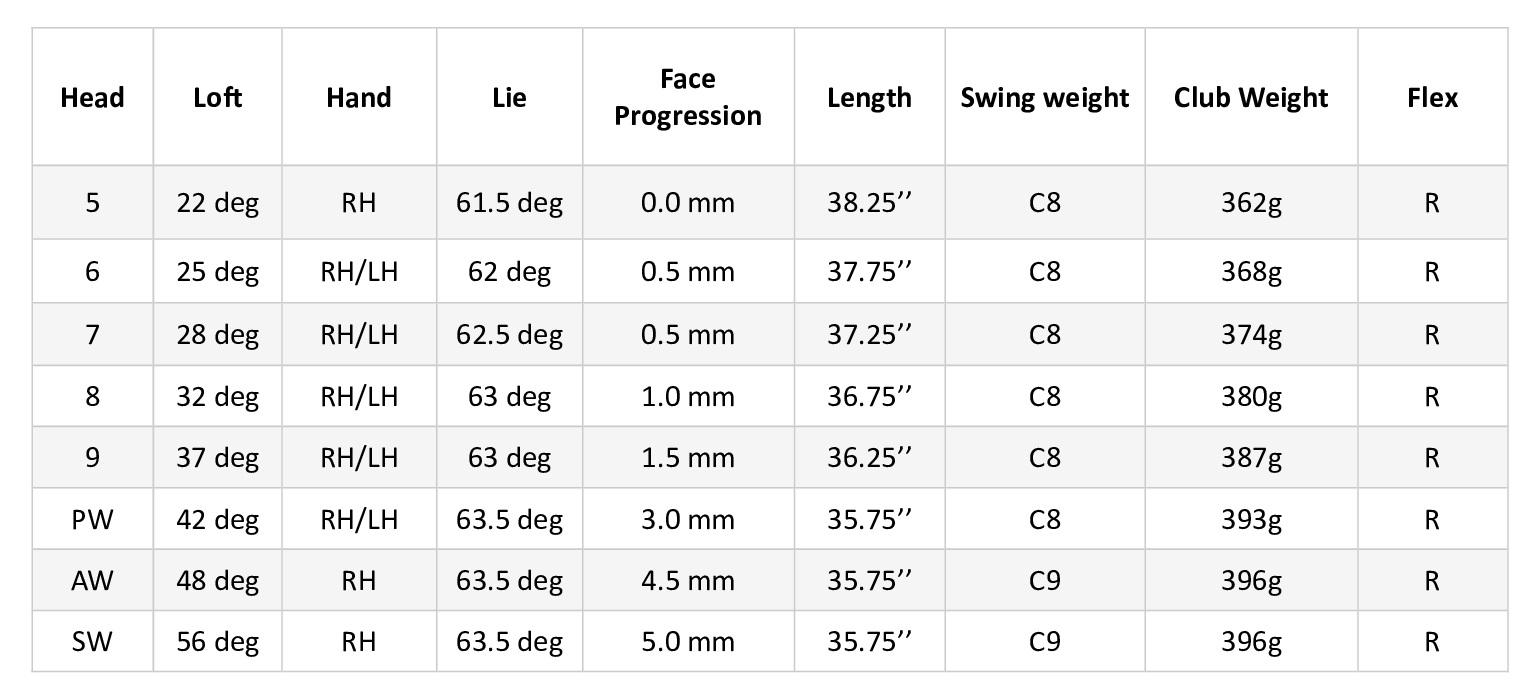Click the Face Progression header cell

pos(688,97)
